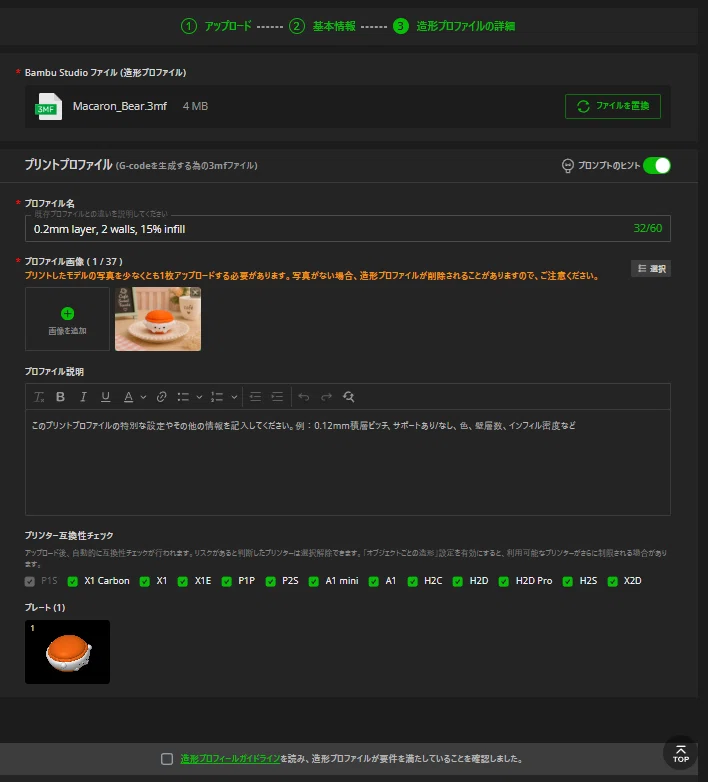Uncheck the A1 mini printer checkbox
The height and width of the screenshot is (782, 708).
click(x=314, y=582)
